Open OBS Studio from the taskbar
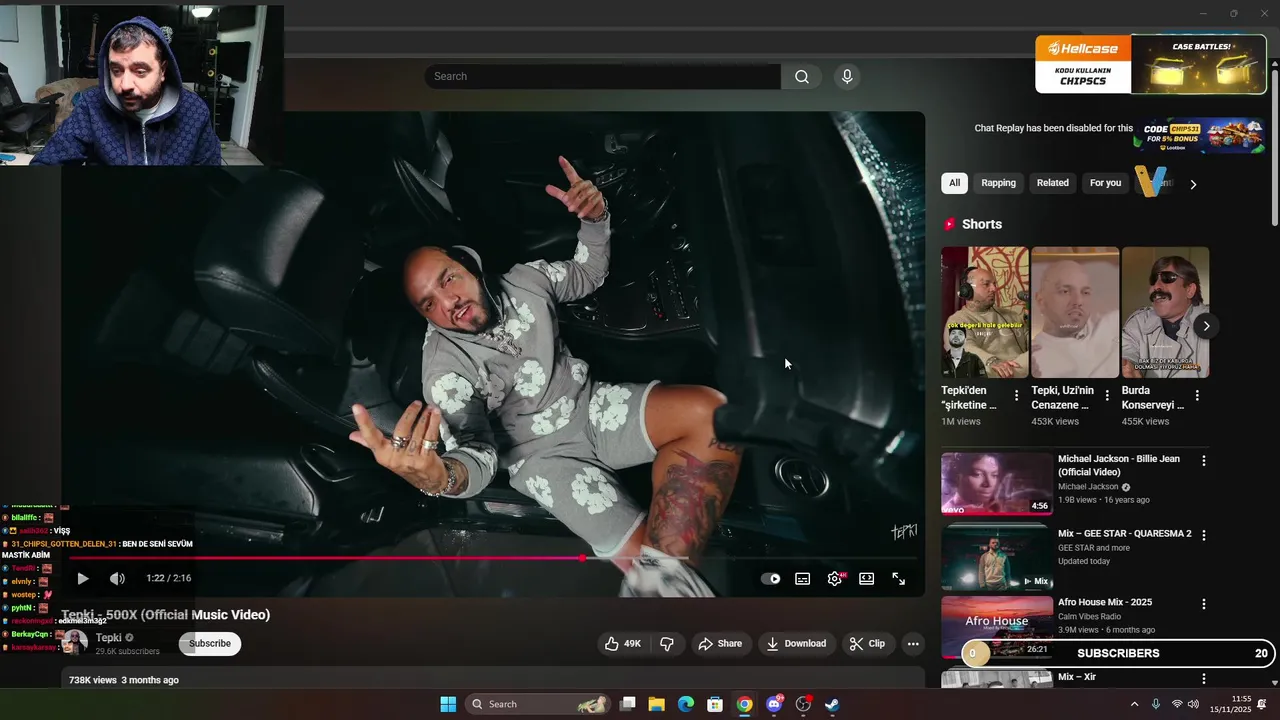Screen dimensions: 1280x720 [x=803, y=704]
